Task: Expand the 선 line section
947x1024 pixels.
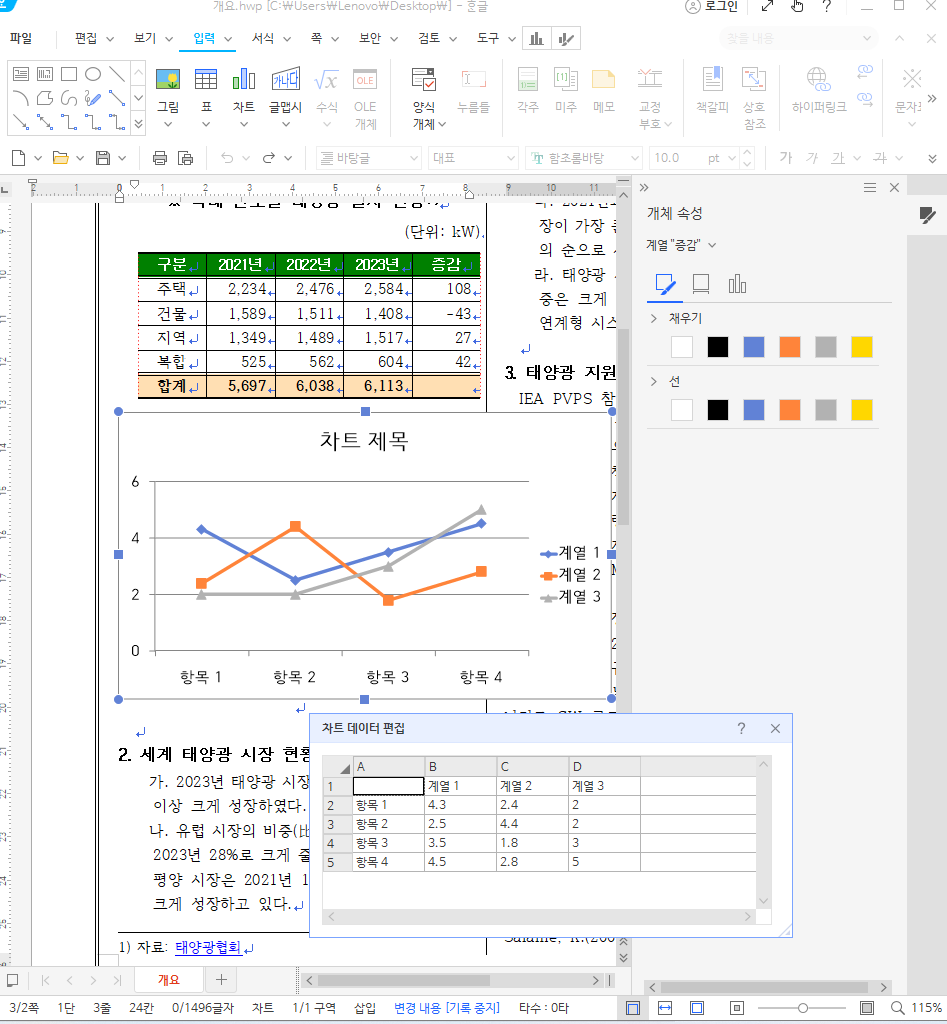Action: [654, 381]
